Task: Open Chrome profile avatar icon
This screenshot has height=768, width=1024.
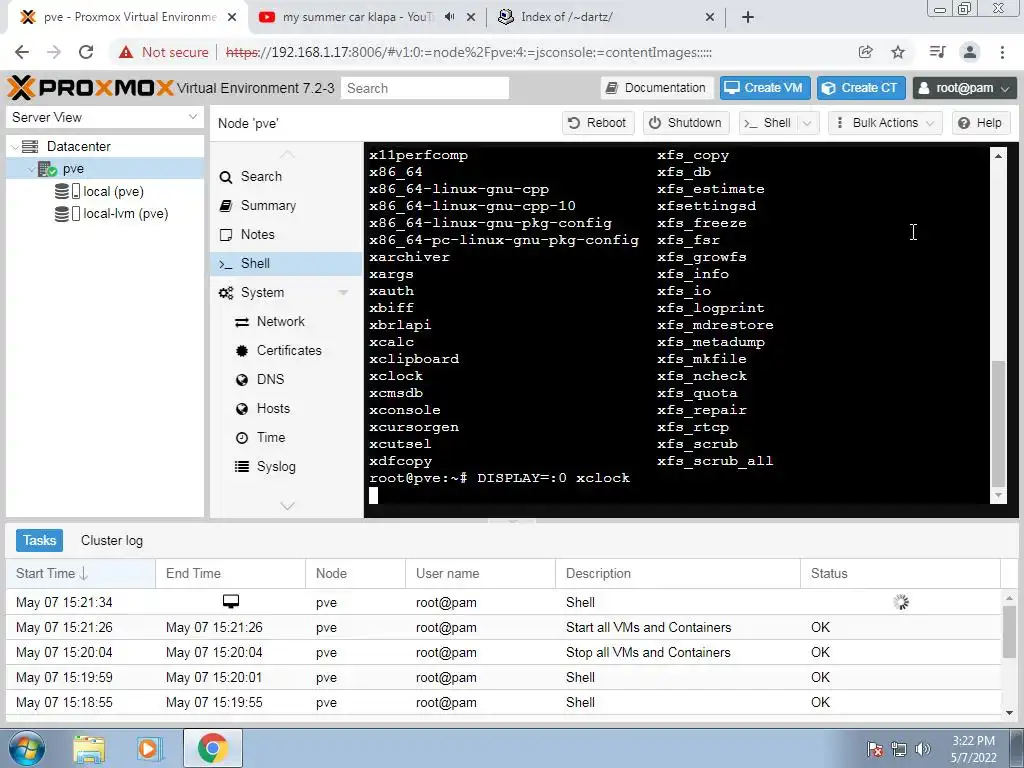Action: (x=970, y=52)
